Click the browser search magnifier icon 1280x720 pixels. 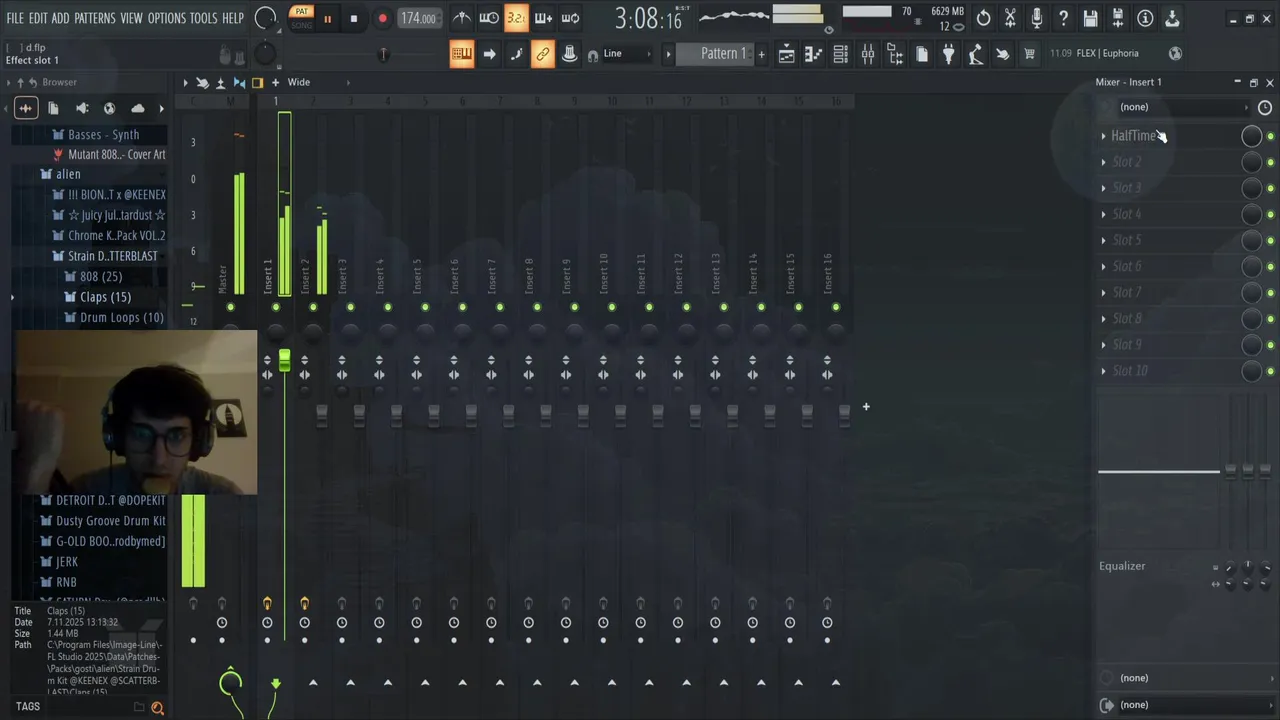point(157,708)
